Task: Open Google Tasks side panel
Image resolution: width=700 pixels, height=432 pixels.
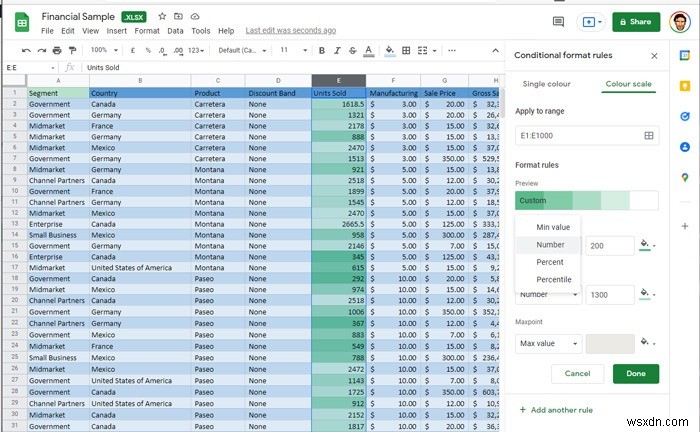Action: 685,116
